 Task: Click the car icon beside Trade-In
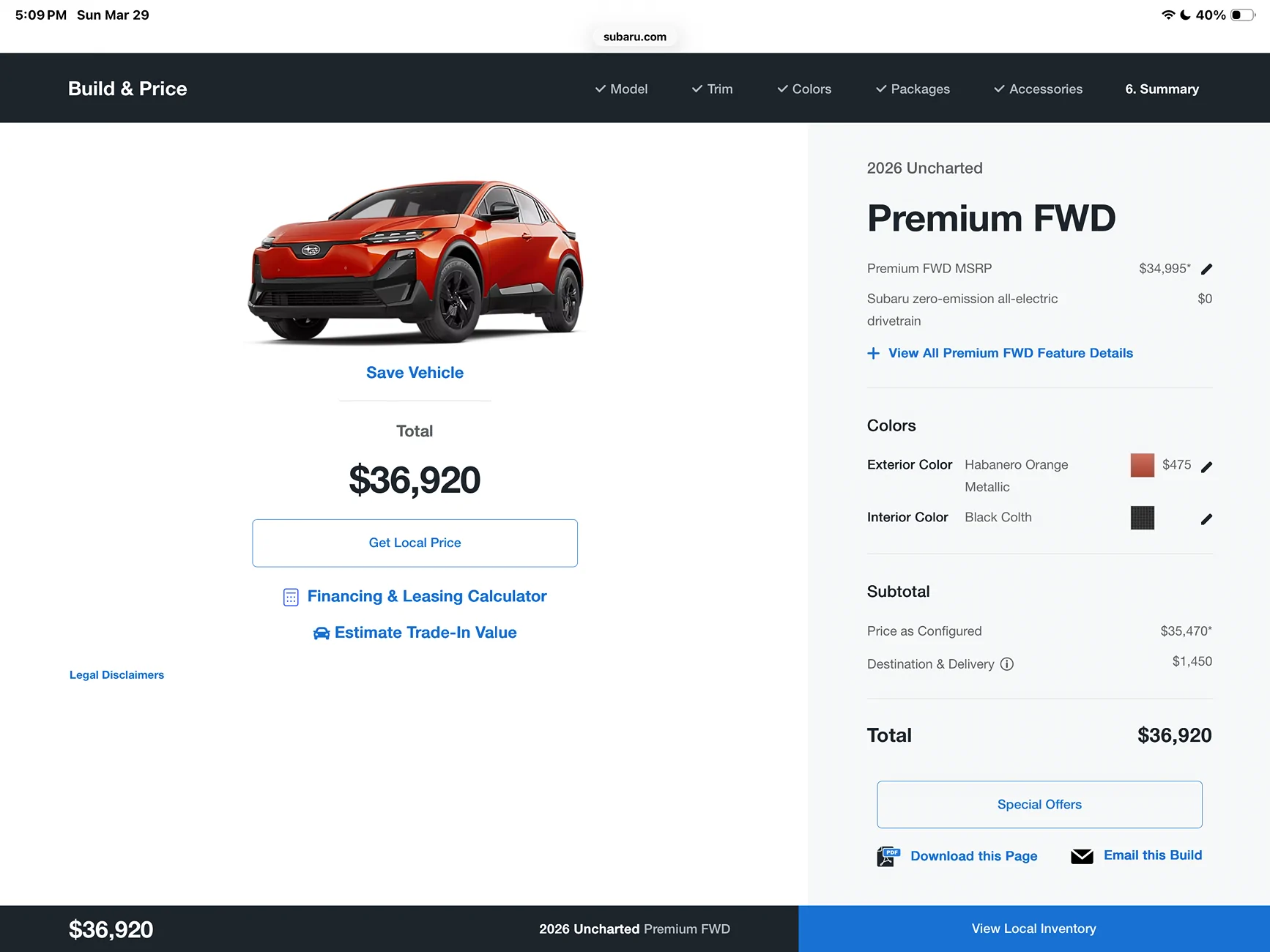coord(321,633)
